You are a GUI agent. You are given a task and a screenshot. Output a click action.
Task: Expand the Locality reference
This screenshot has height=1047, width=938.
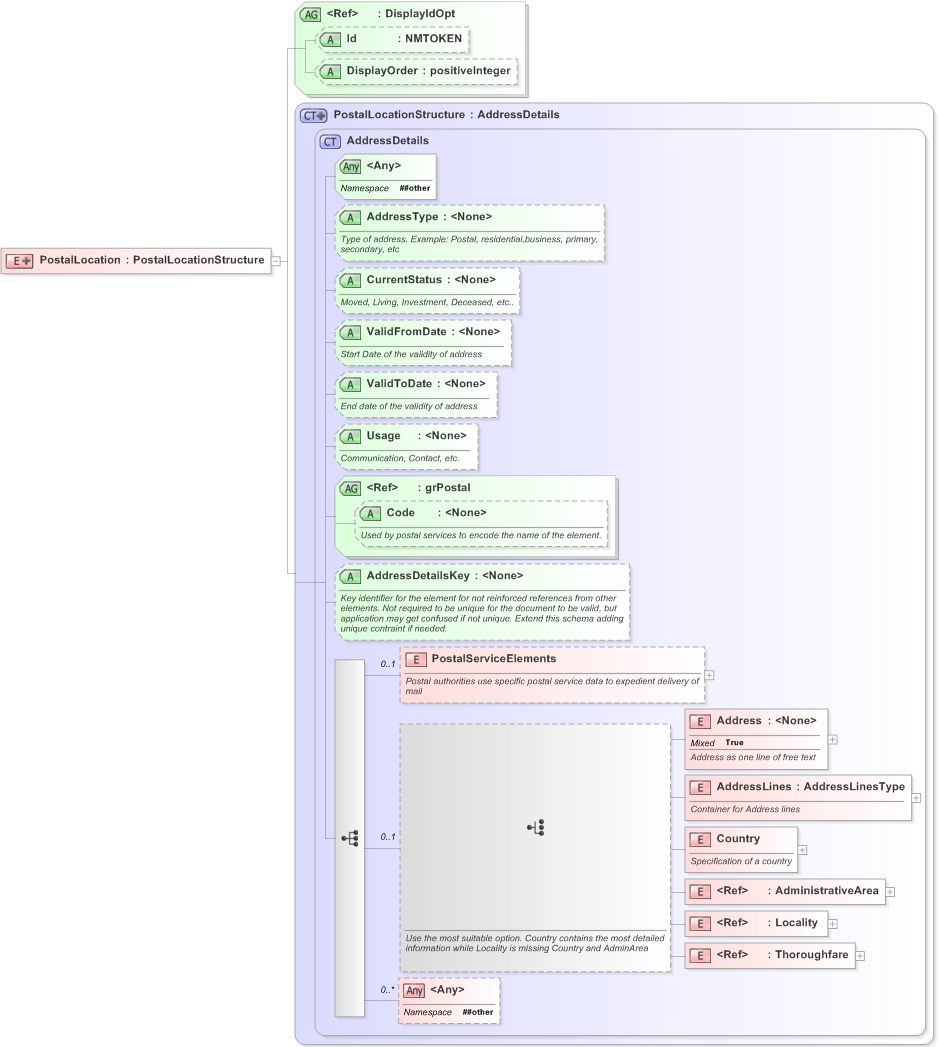pyautogui.click(x=834, y=924)
